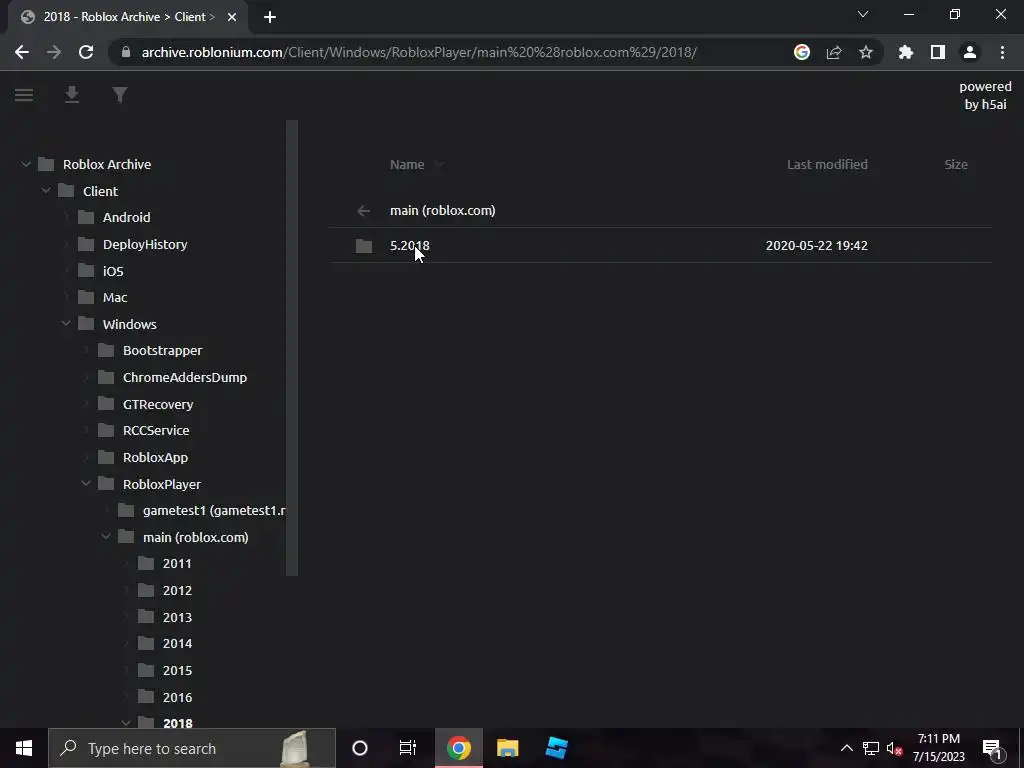Select Mac folder in tree
The width and height of the screenshot is (1024, 768).
(x=115, y=298)
